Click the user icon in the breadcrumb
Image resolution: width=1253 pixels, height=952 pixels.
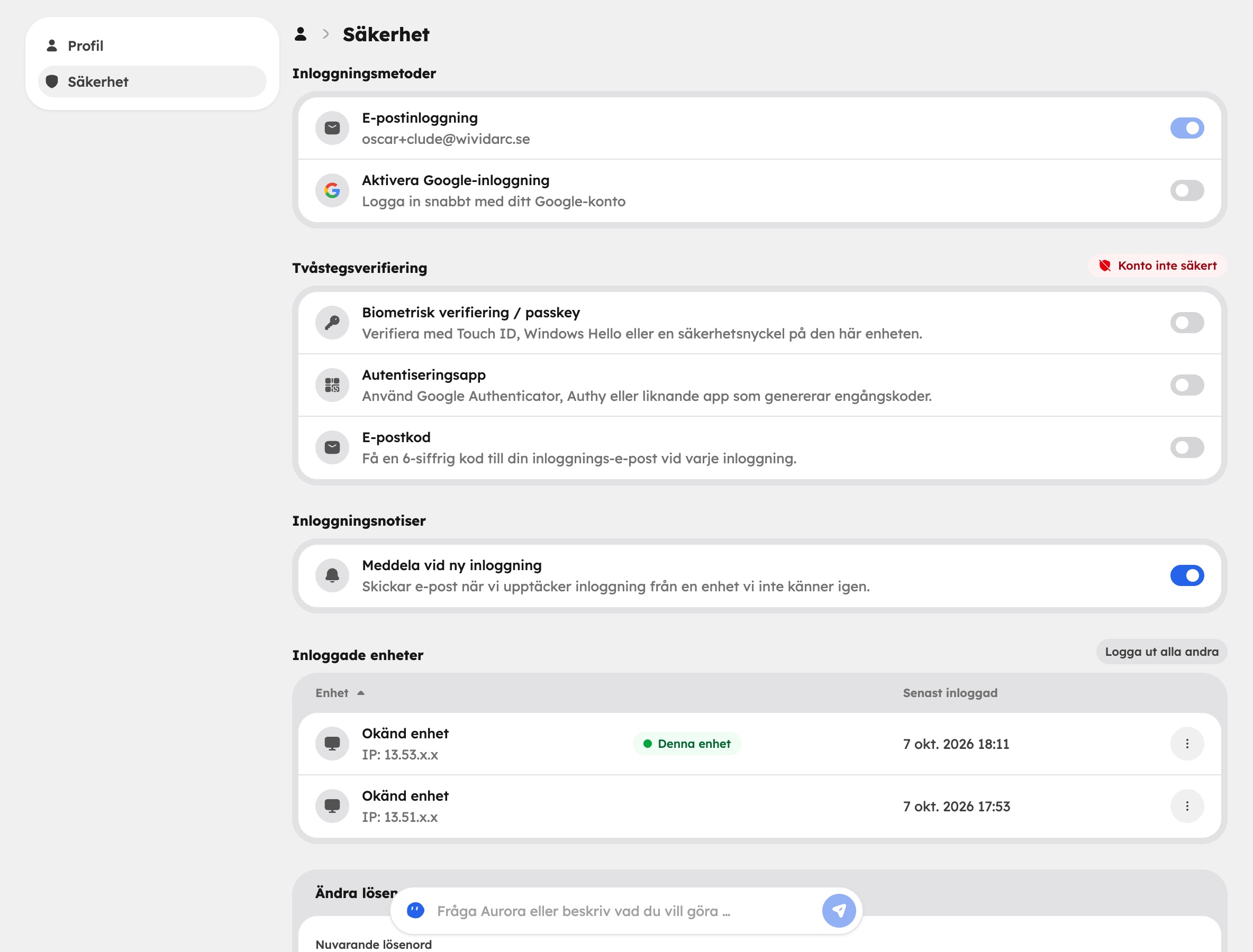click(x=301, y=34)
